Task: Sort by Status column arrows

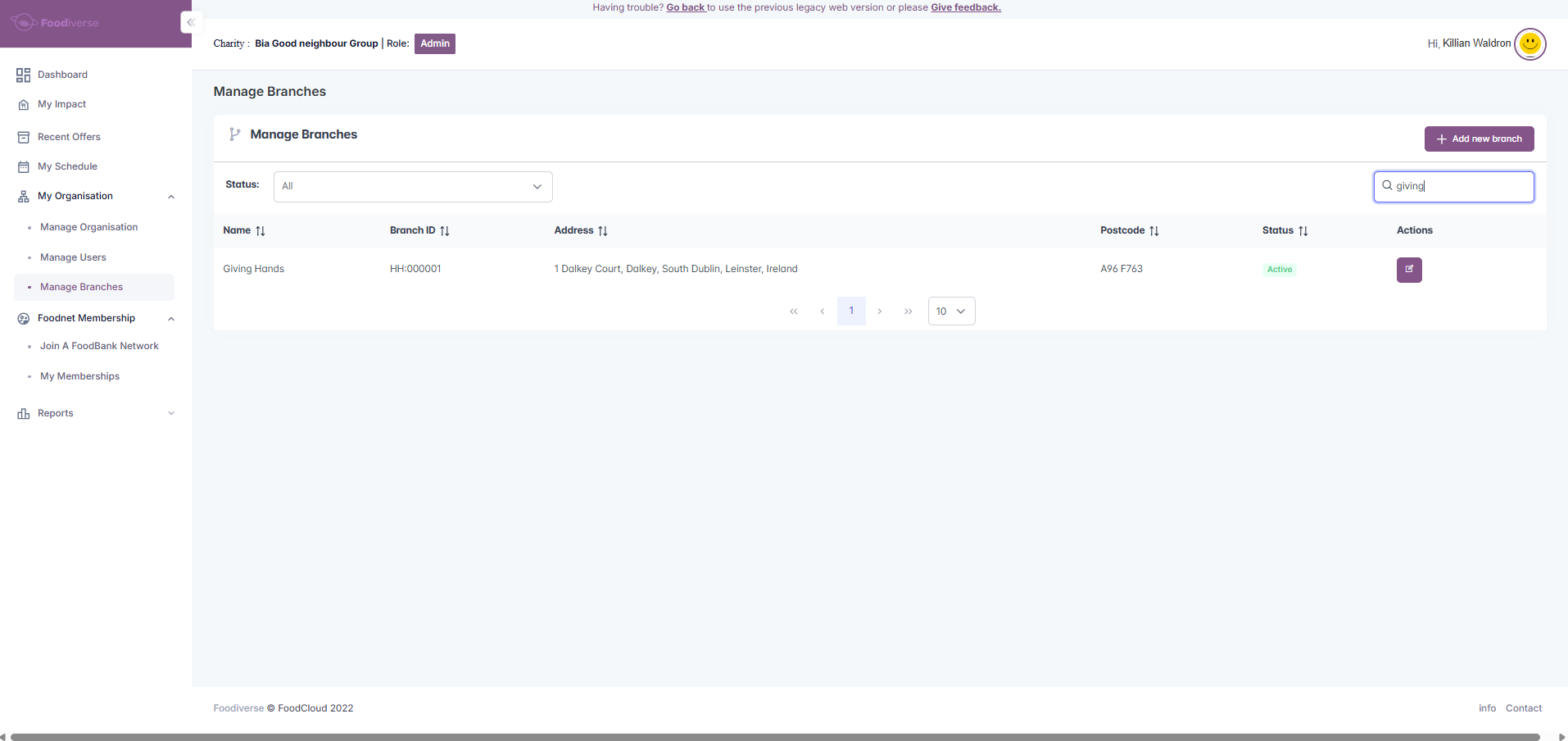Action: 1303,231
